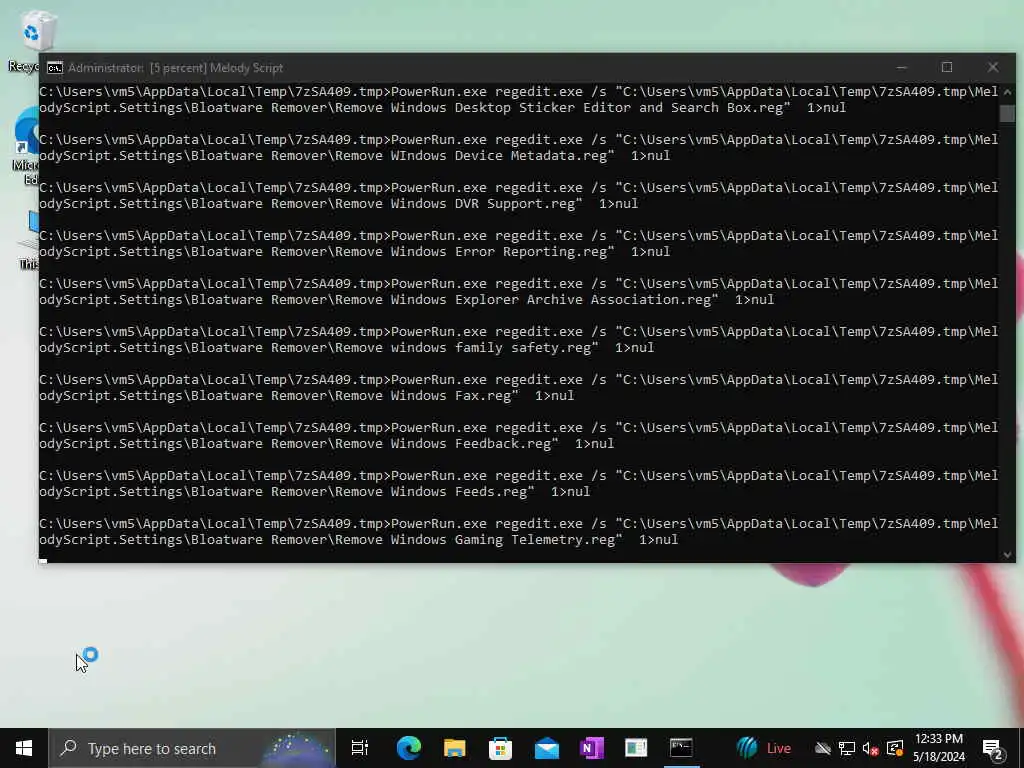Click the console vertical scrollbar thumb

pos(1007,113)
